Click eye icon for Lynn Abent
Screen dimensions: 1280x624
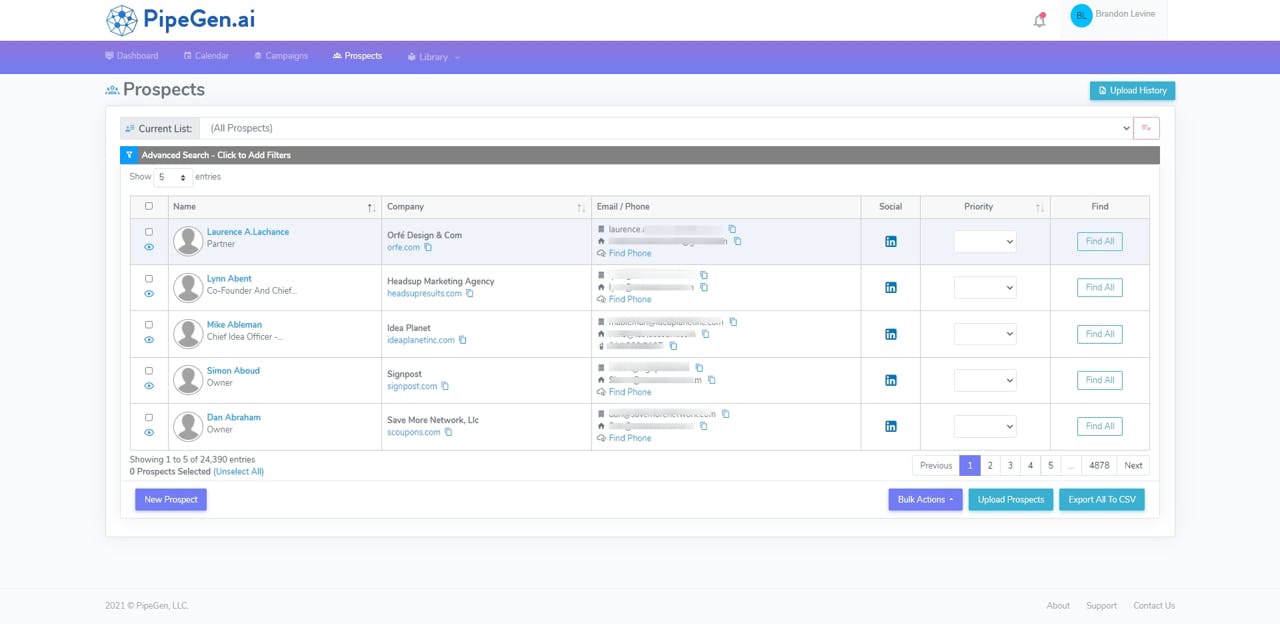tap(149, 294)
